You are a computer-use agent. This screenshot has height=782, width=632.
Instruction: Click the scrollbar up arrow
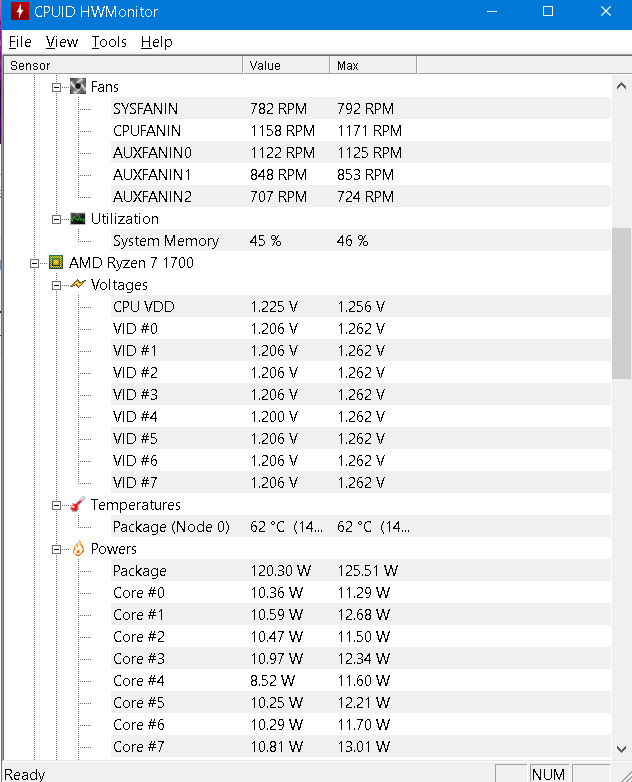621,86
